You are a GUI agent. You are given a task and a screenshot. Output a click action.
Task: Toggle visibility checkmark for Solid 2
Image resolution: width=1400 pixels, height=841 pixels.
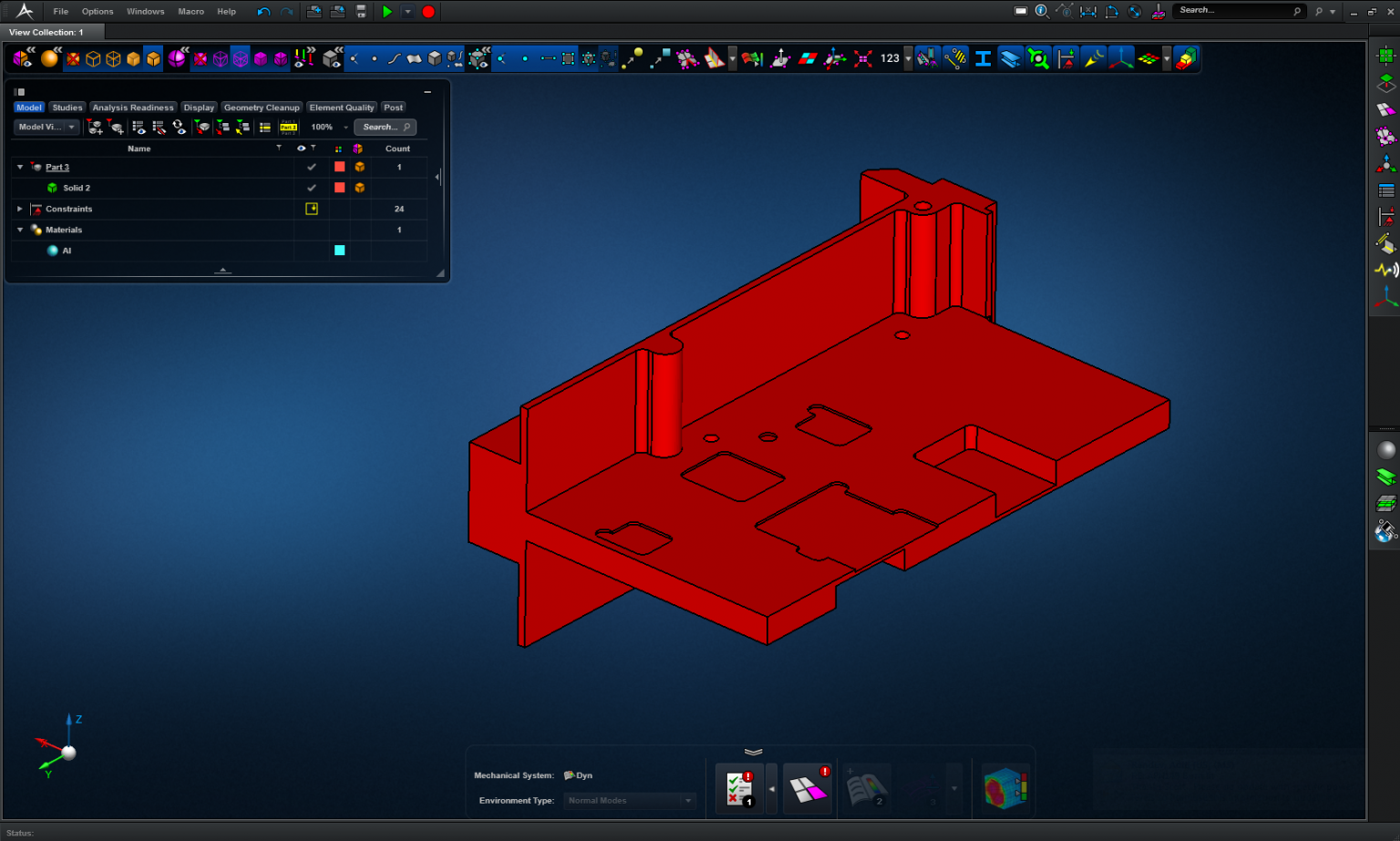click(311, 188)
